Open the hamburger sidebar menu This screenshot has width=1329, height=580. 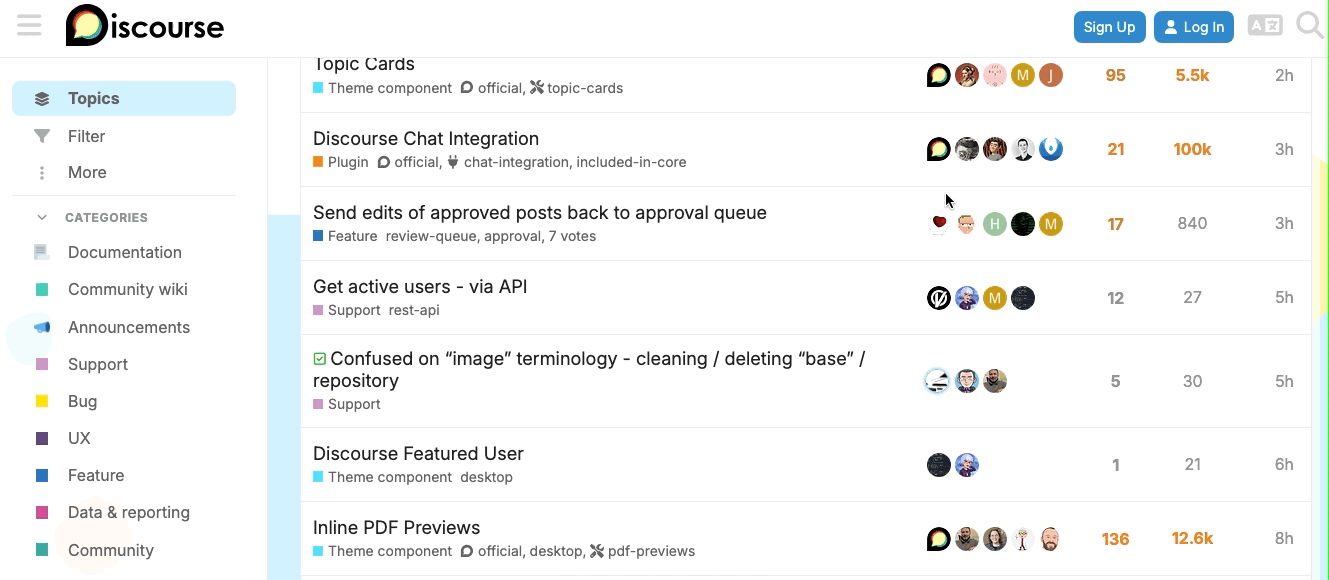click(29, 26)
